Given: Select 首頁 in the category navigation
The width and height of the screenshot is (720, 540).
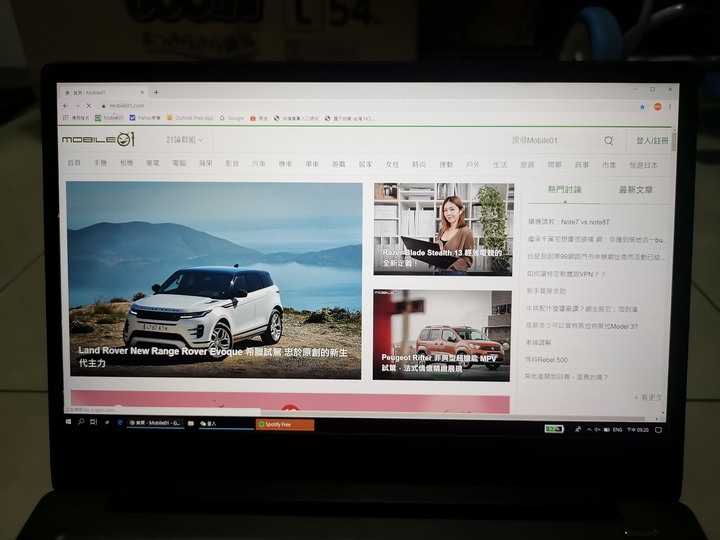Looking at the screenshot, I should pyautogui.click(x=74, y=163).
